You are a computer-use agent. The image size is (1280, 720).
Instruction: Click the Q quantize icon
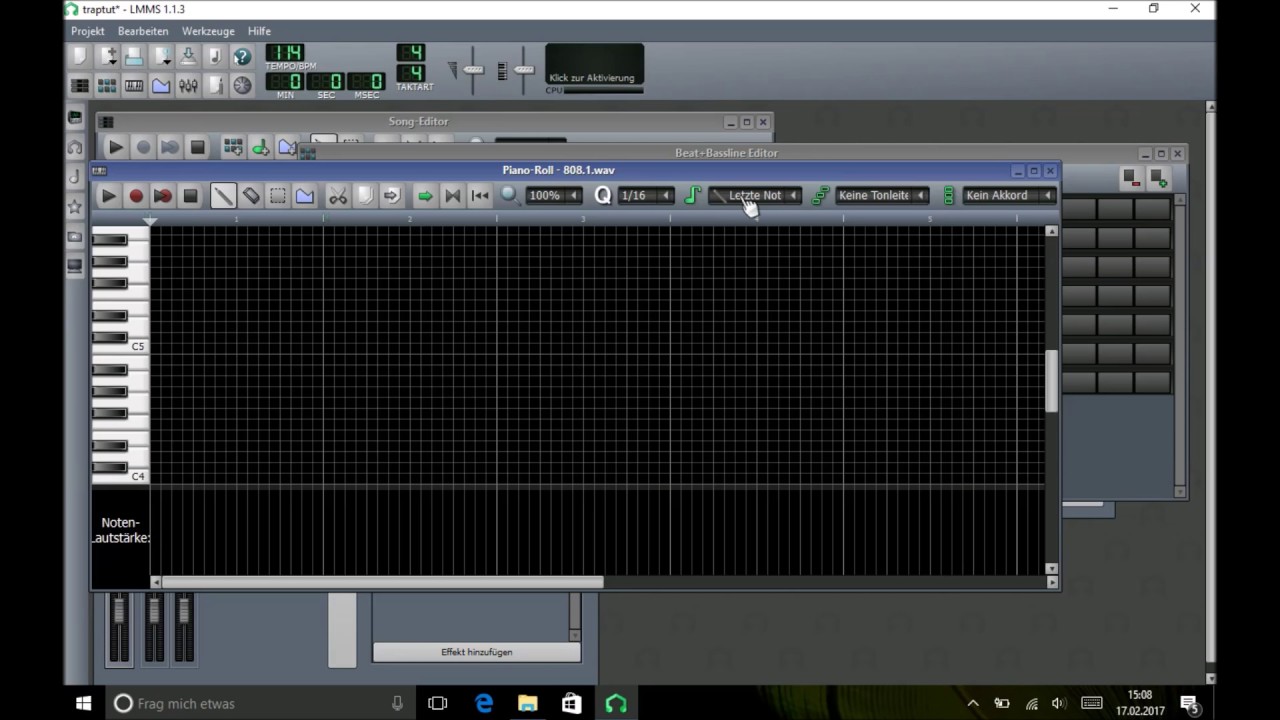click(602, 196)
